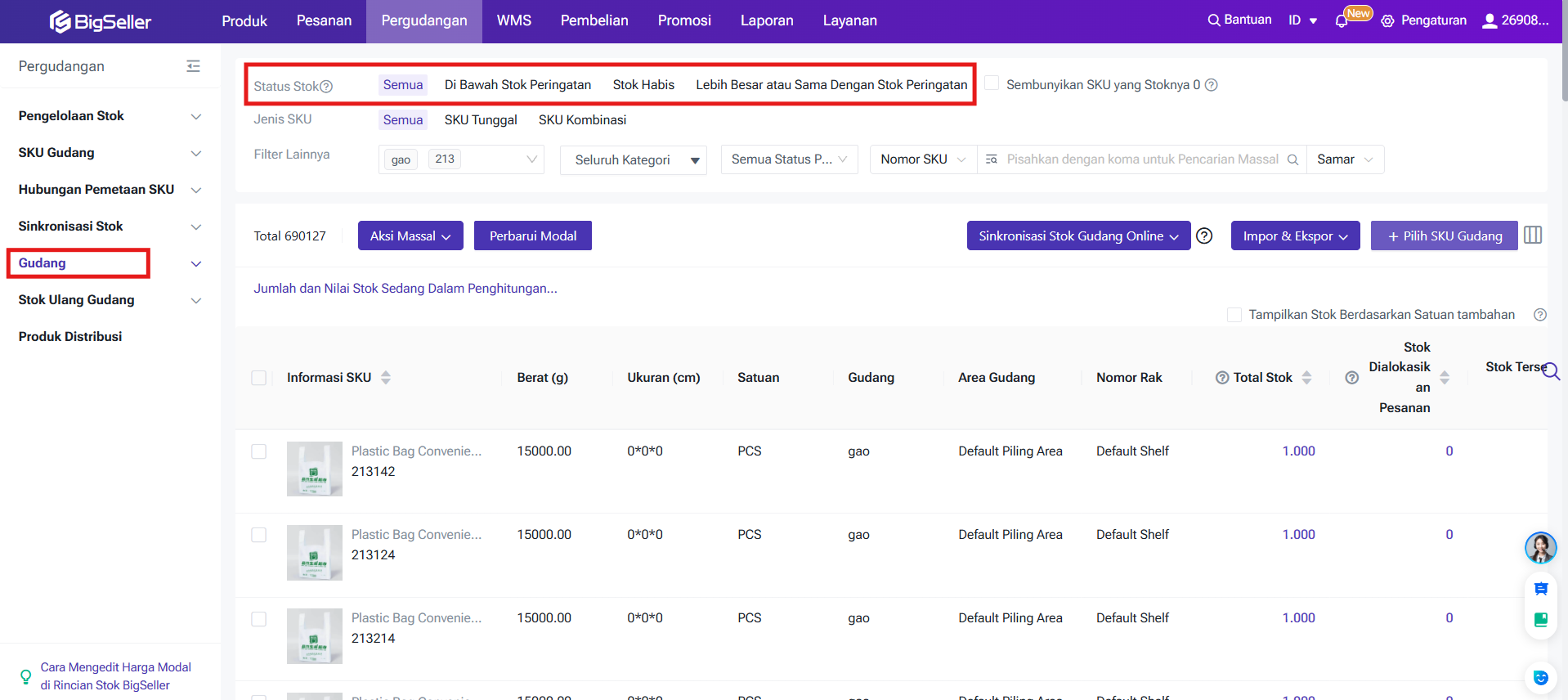Expand the Aksi Massal dropdown
The width and height of the screenshot is (1568, 700).
point(410,236)
